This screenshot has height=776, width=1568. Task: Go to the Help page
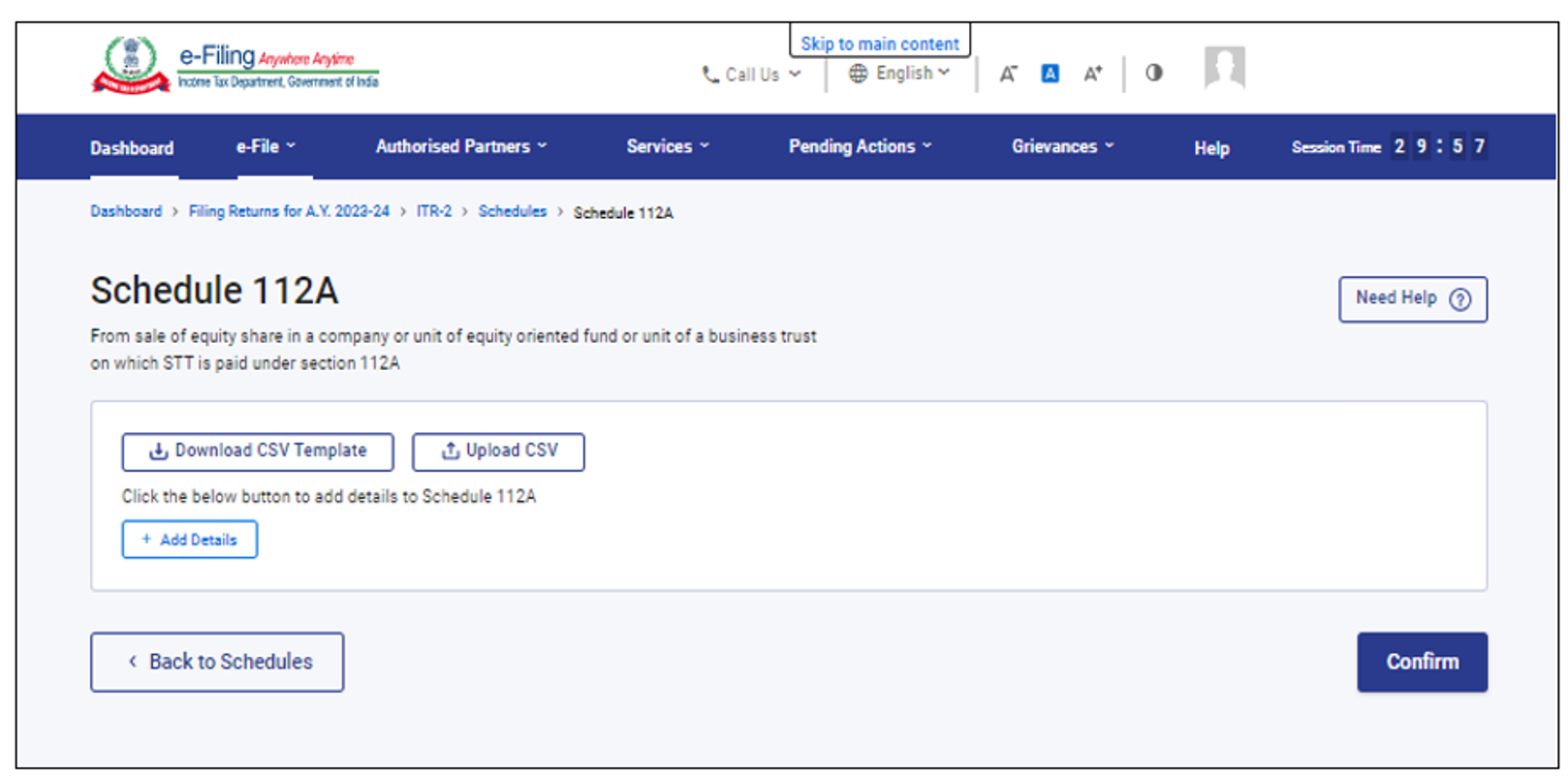pos(1211,148)
